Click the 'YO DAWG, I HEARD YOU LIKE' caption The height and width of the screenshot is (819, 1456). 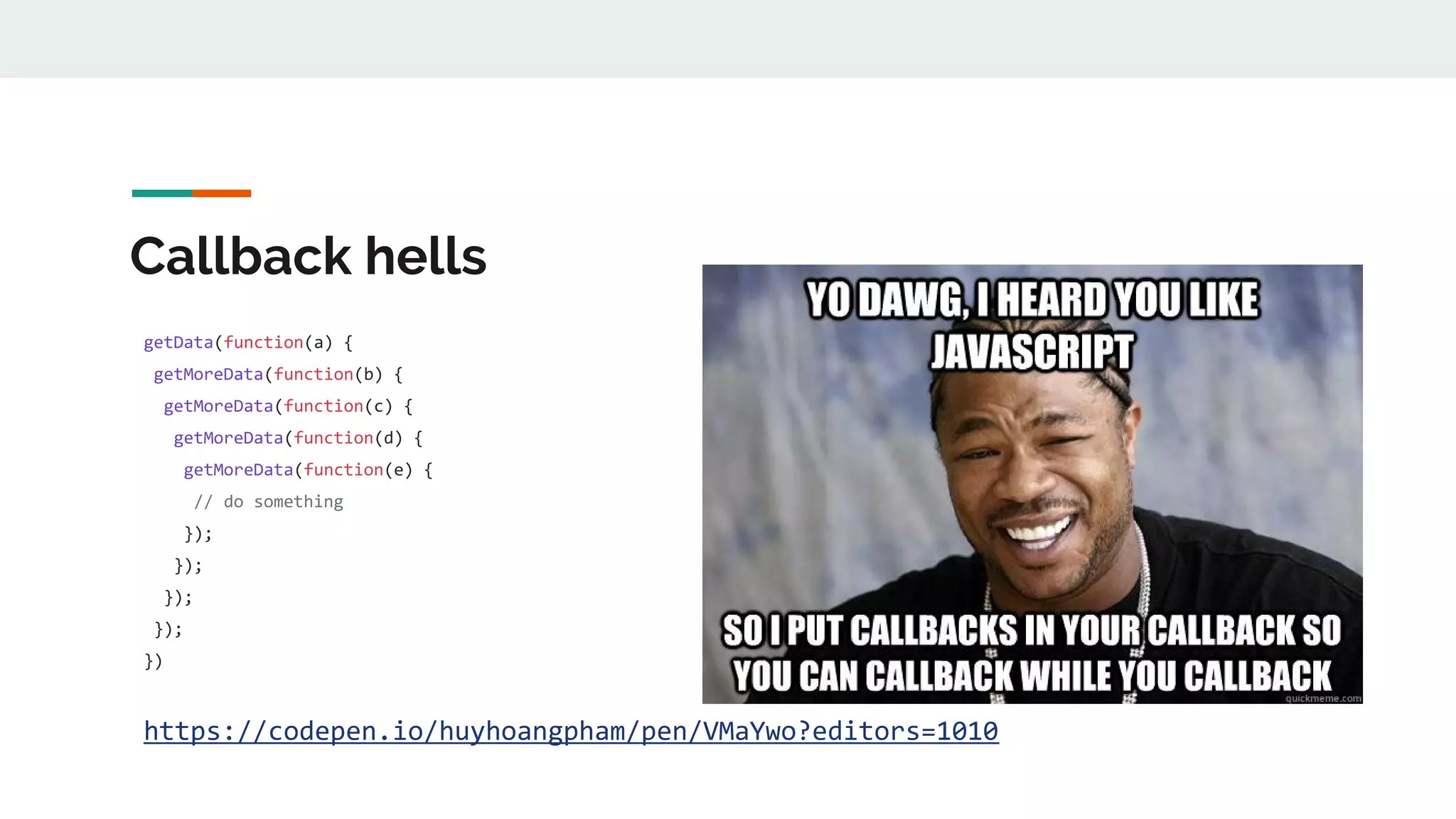click(1032, 299)
